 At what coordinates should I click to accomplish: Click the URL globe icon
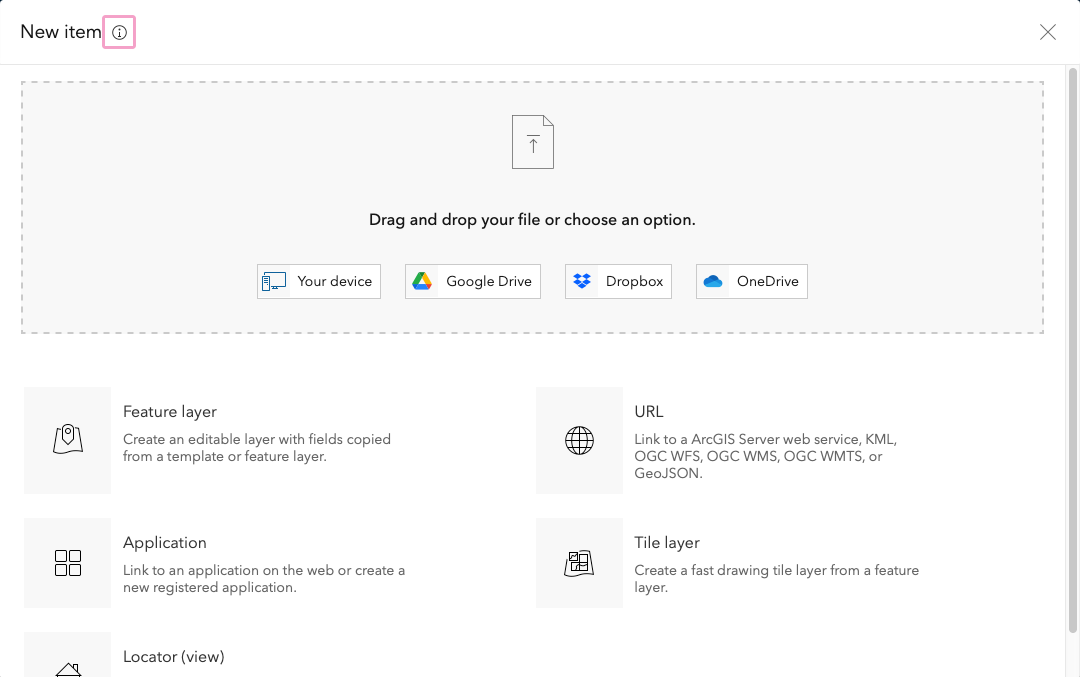point(579,440)
